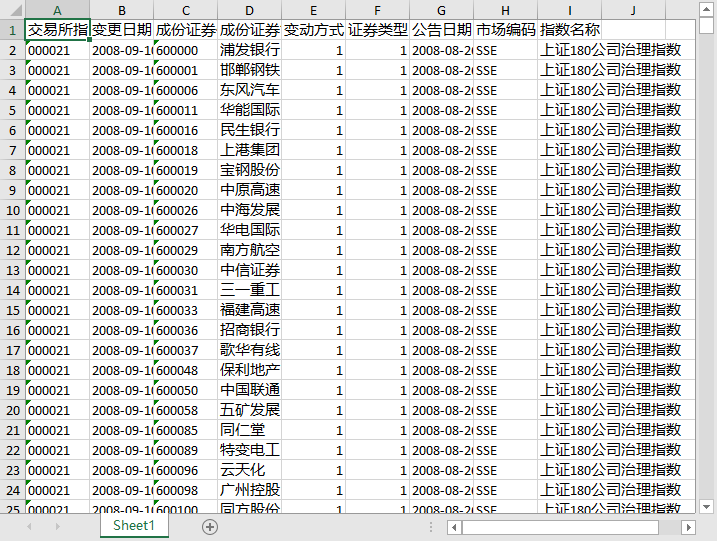Click cell containing 东风汽车
717x541 pixels.
pyautogui.click(x=250, y=90)
